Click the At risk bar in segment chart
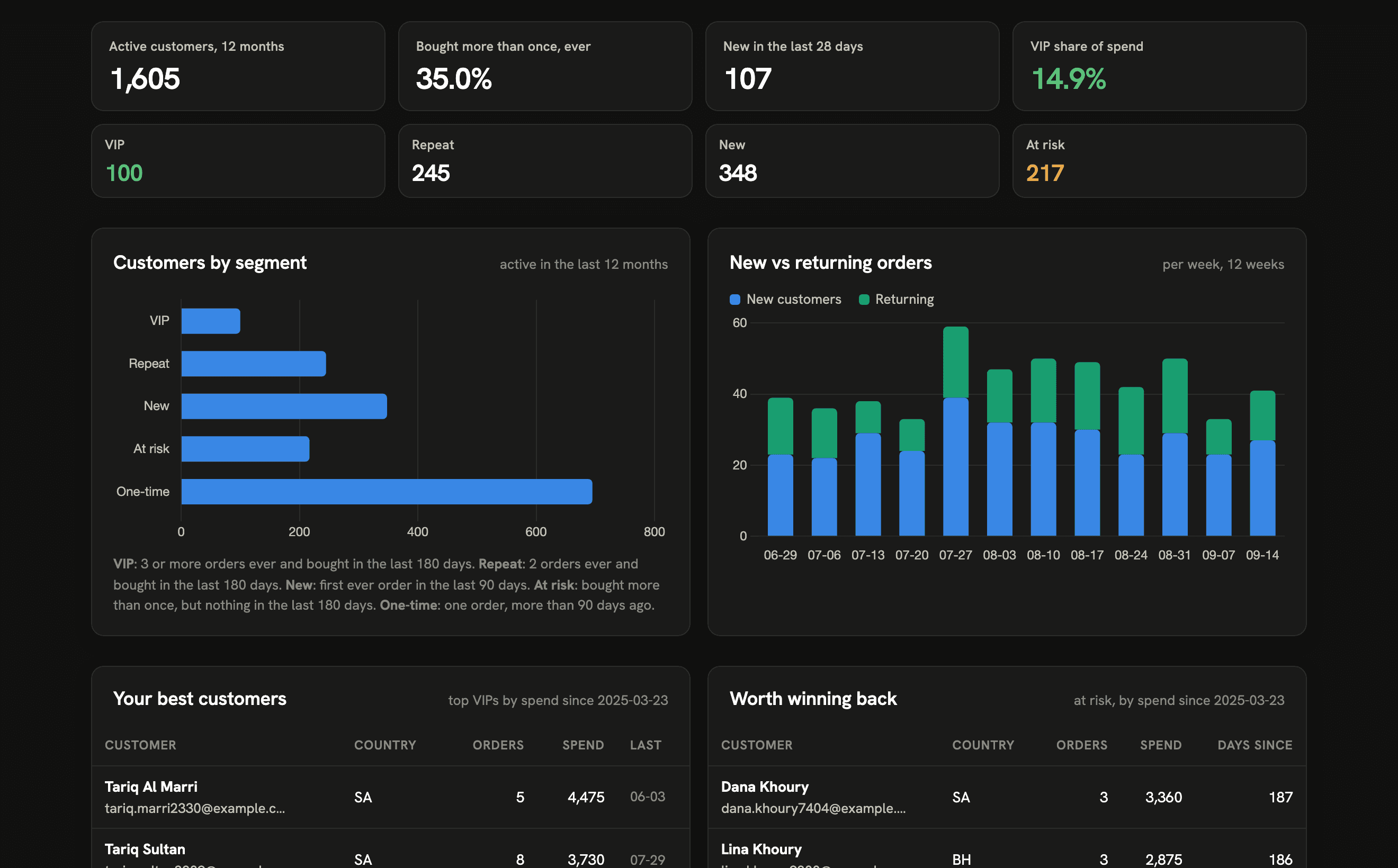This screenshot has height=868, width=1398. tap(245, 448)
